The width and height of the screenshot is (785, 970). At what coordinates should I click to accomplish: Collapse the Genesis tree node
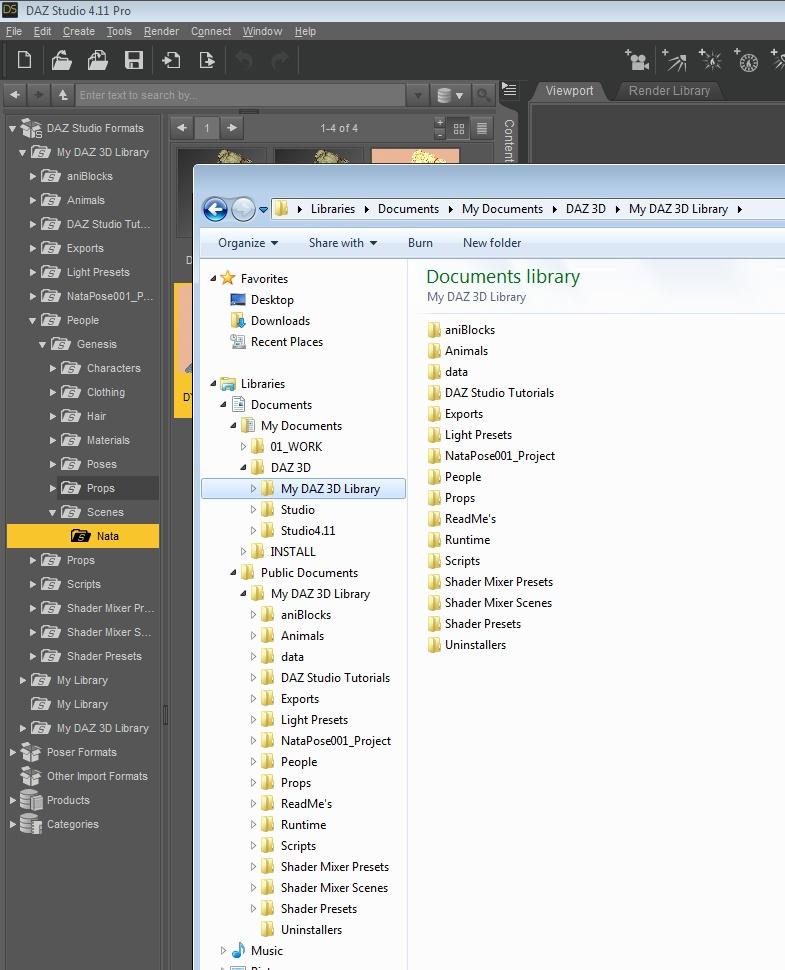tap(42, 345)
